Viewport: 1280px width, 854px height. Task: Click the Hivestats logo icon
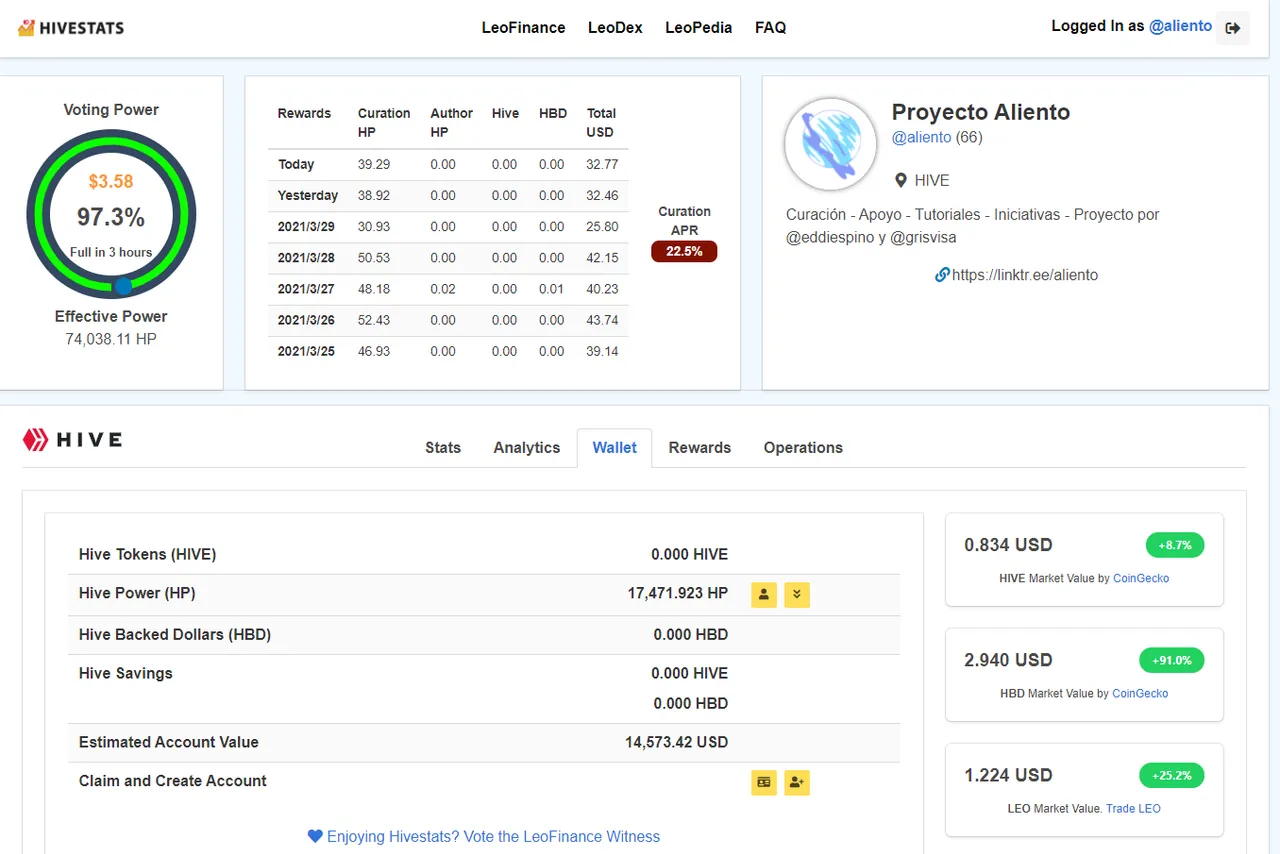[27, 28]
